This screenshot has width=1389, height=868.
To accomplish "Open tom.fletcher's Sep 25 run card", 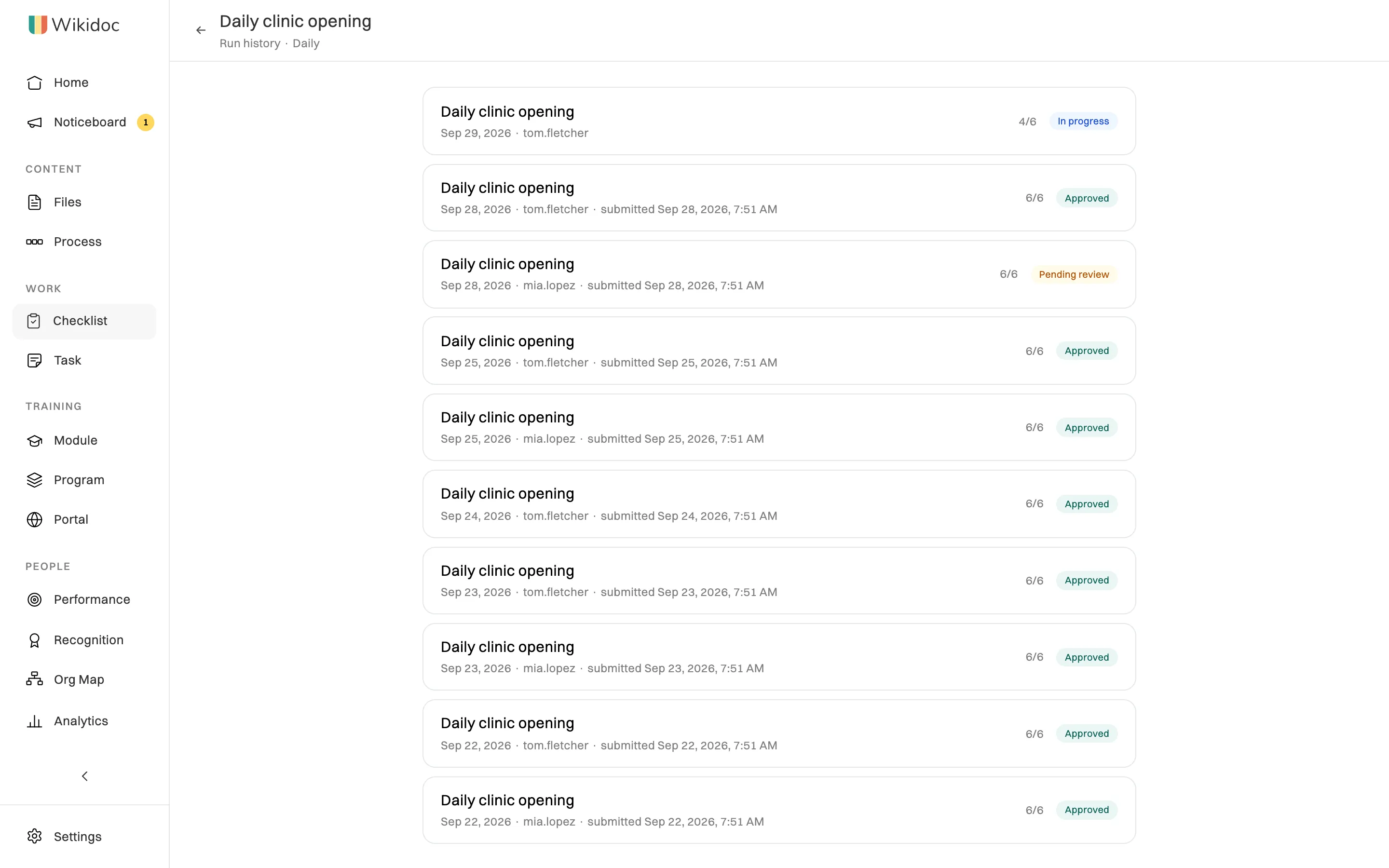I will click(779, 351).
